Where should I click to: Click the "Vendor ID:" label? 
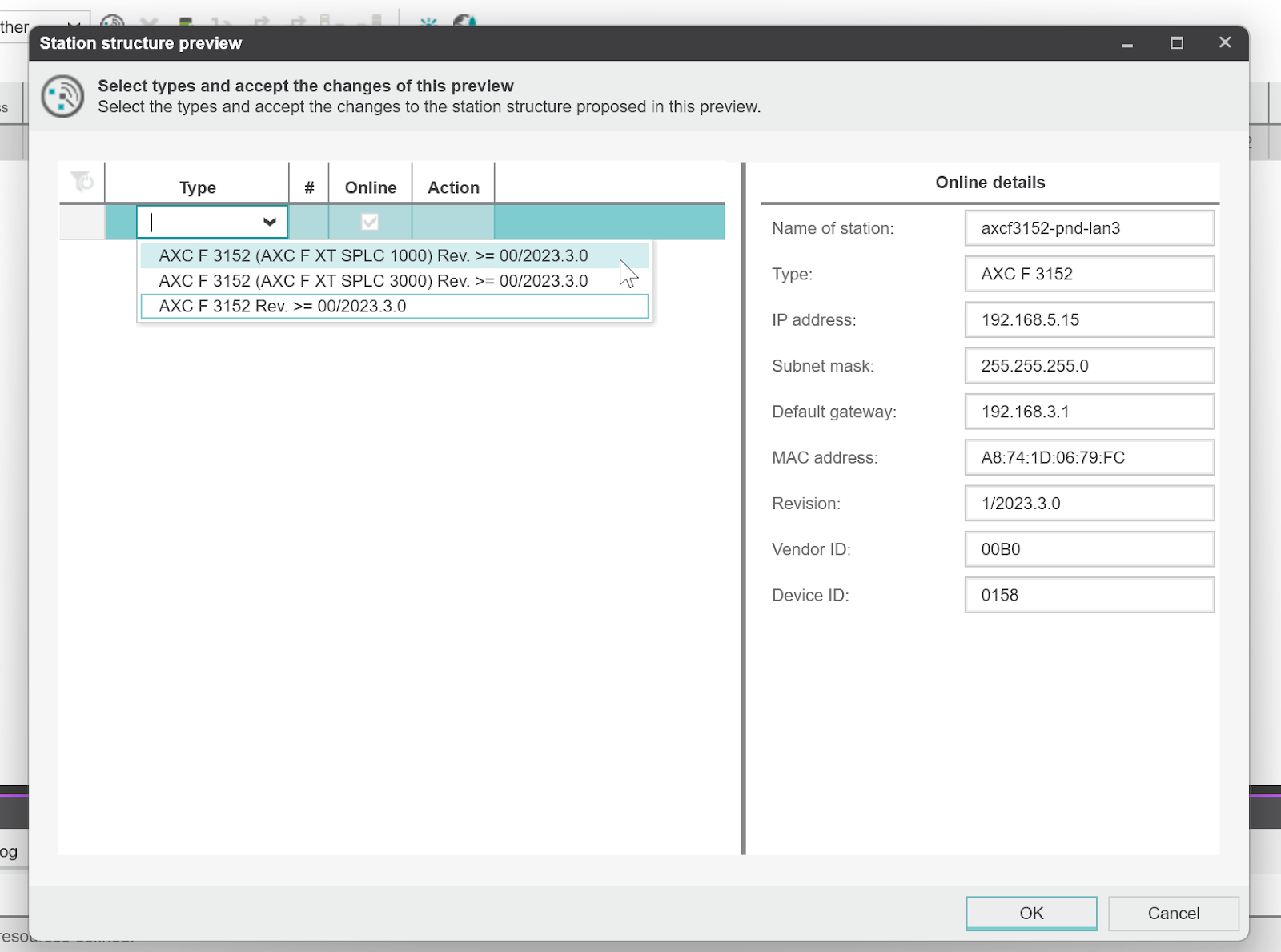point(811,549)
